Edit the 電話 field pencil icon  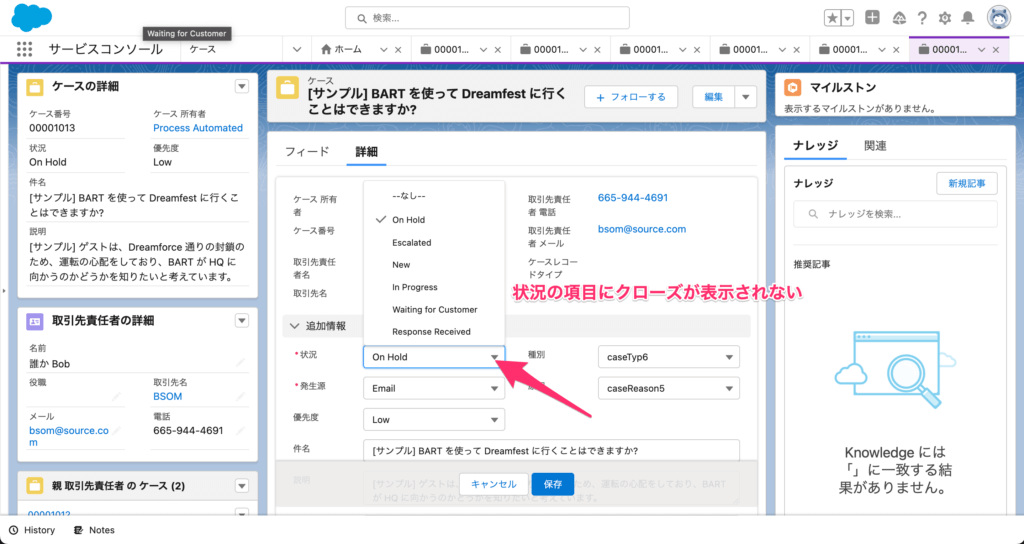(240, 430)
